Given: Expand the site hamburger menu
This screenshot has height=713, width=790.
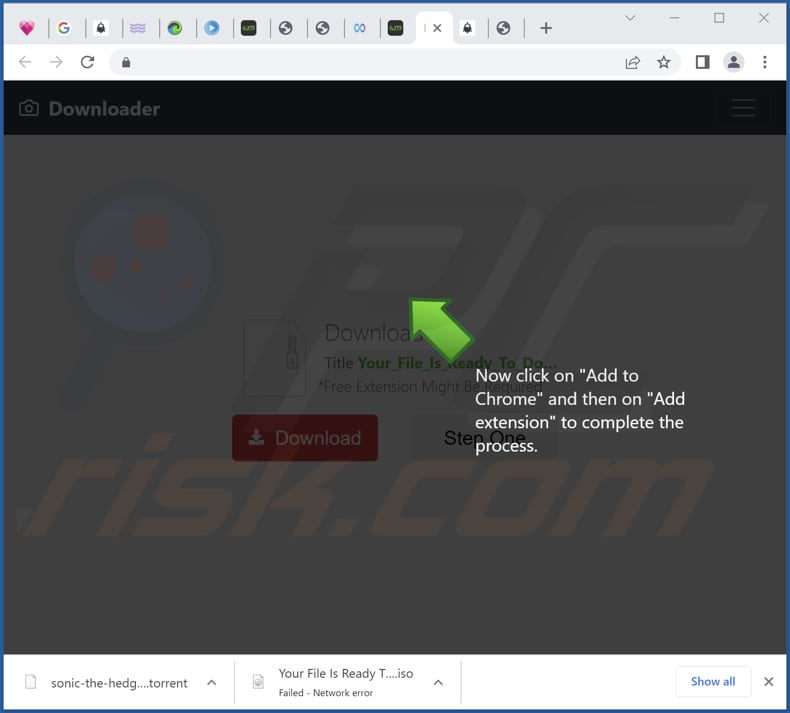Looking at the screenshot, I should tap(743, 108).
